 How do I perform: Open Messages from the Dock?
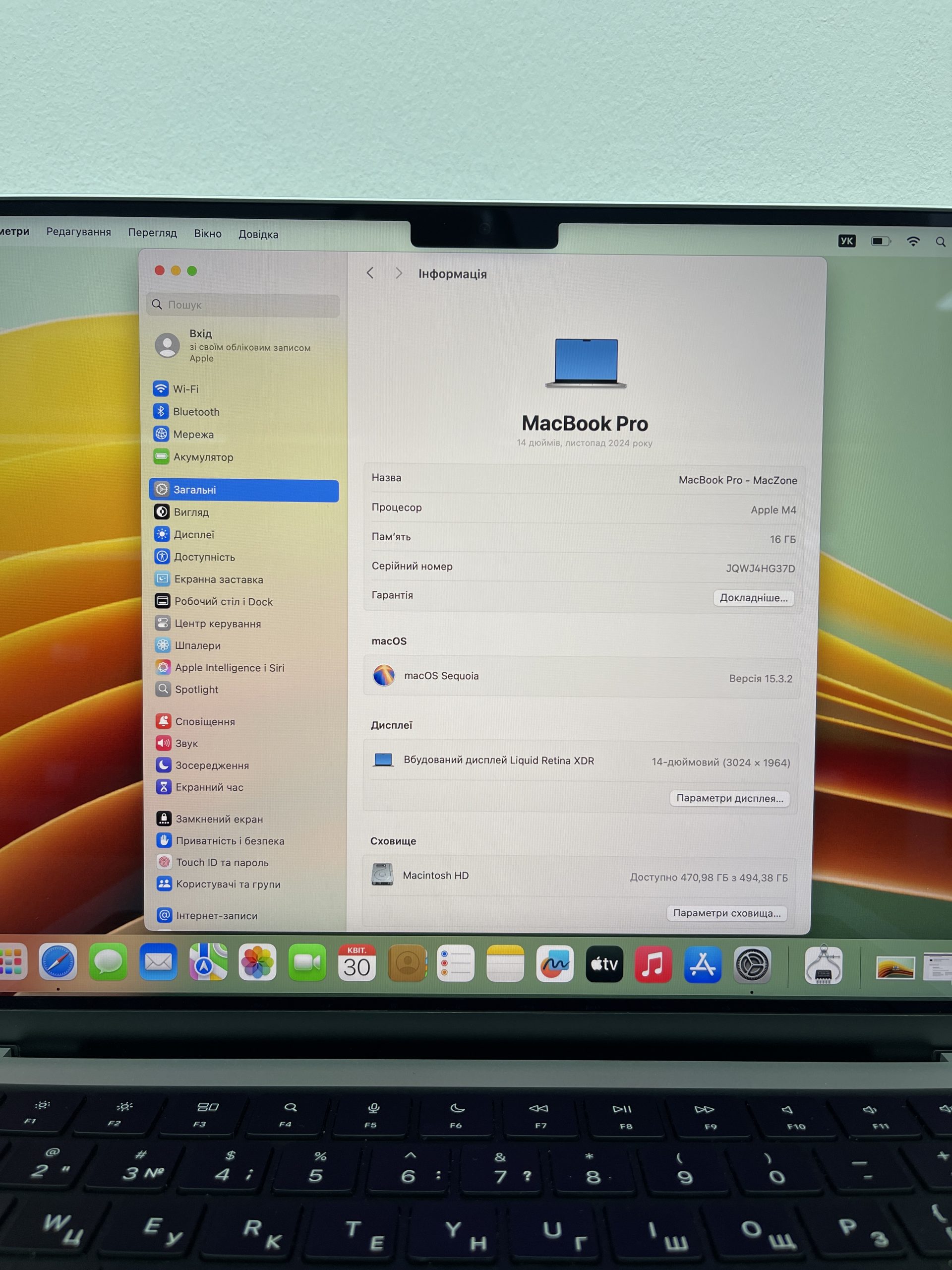pyautogui.click(x=109, y=962)
